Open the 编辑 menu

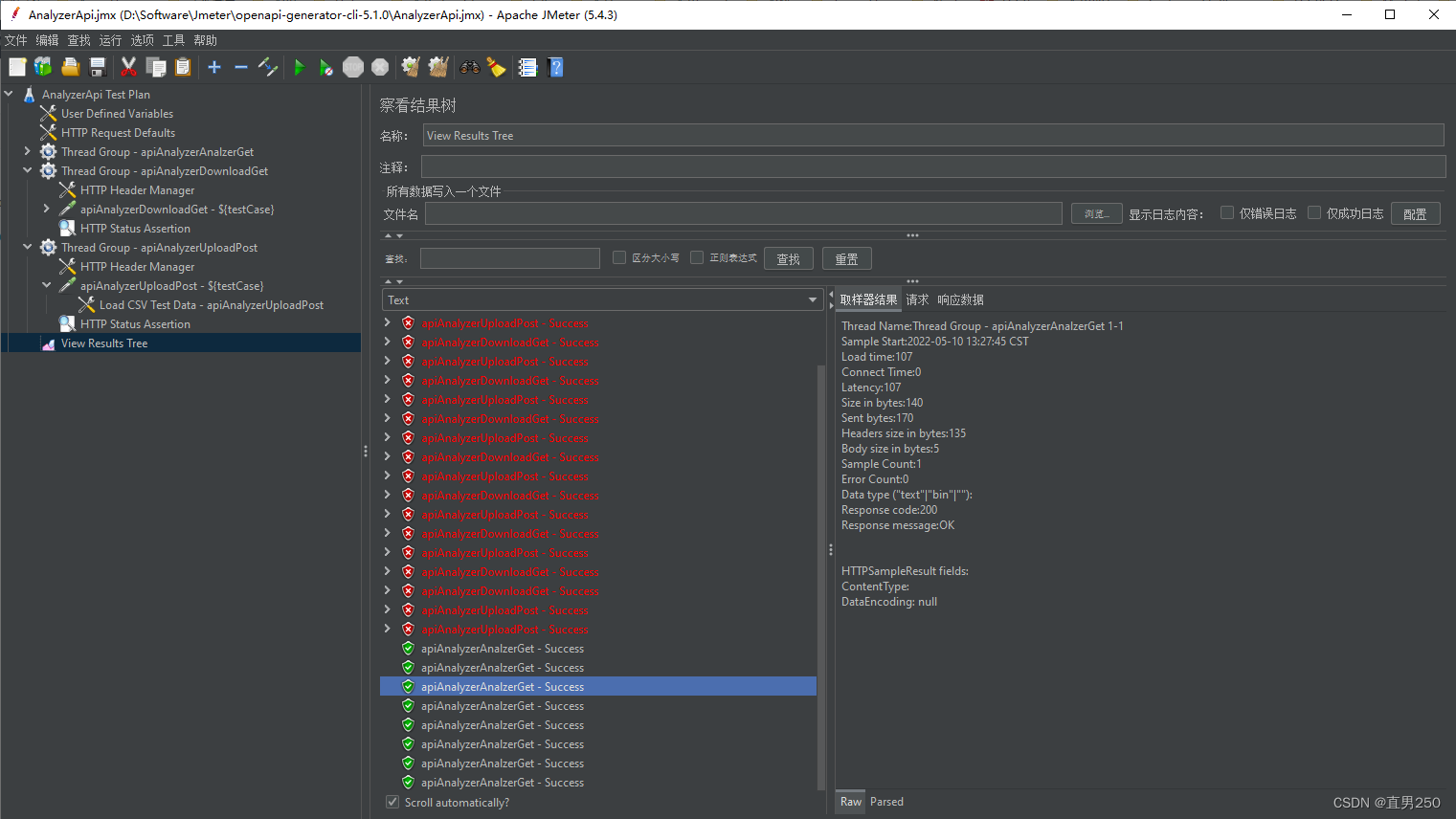(x=48, y=40)
